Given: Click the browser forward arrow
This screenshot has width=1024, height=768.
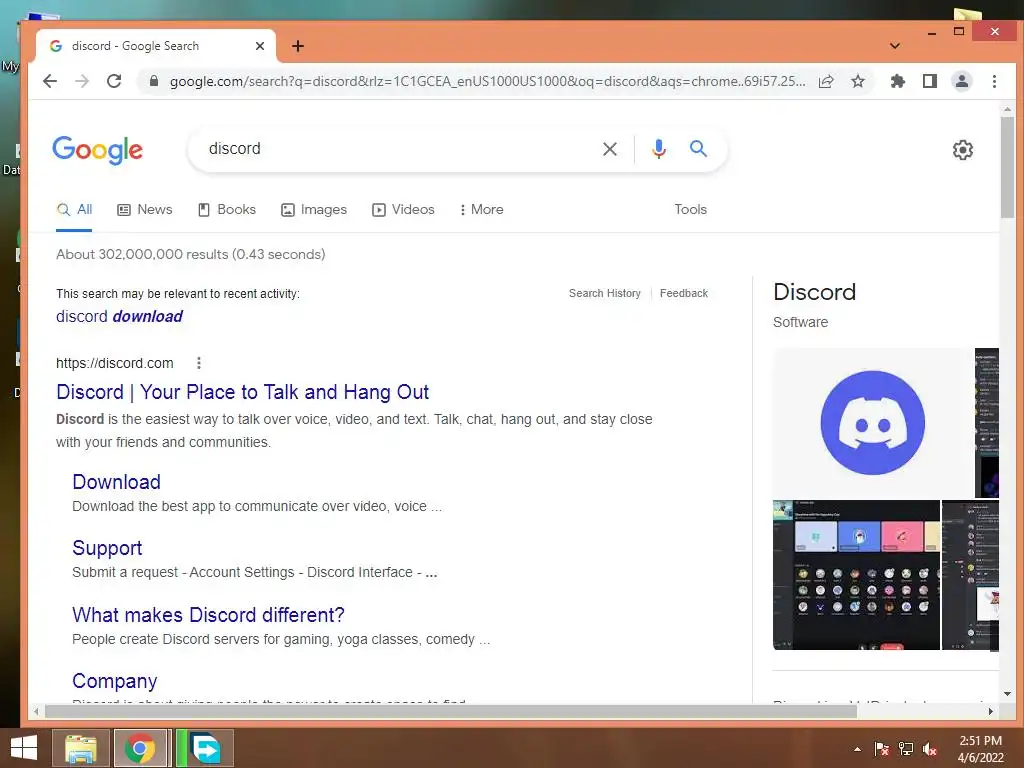Looking at the screenshot, I should click(x=82, y=81).
